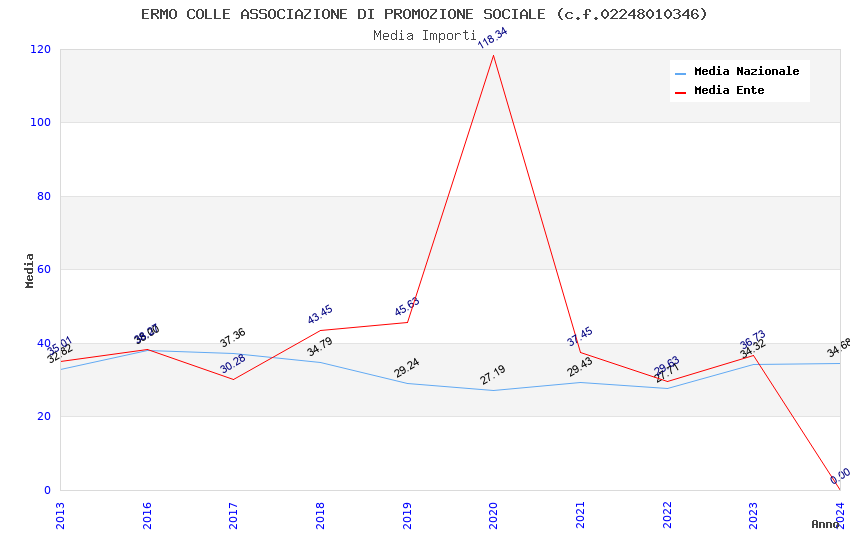Click the 2021 x-axis year label
This screenshot has height=550, width=850.
click(x=580, y=516)
